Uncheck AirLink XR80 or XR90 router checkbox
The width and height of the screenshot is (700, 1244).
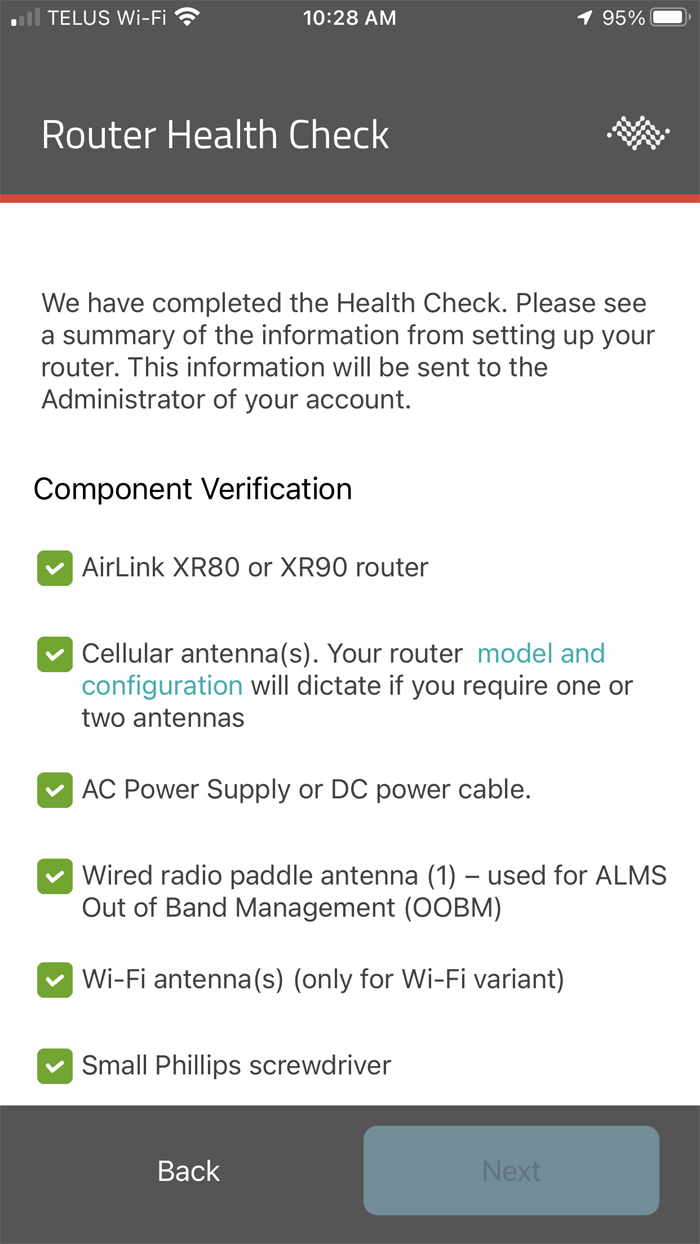(55, 568)
